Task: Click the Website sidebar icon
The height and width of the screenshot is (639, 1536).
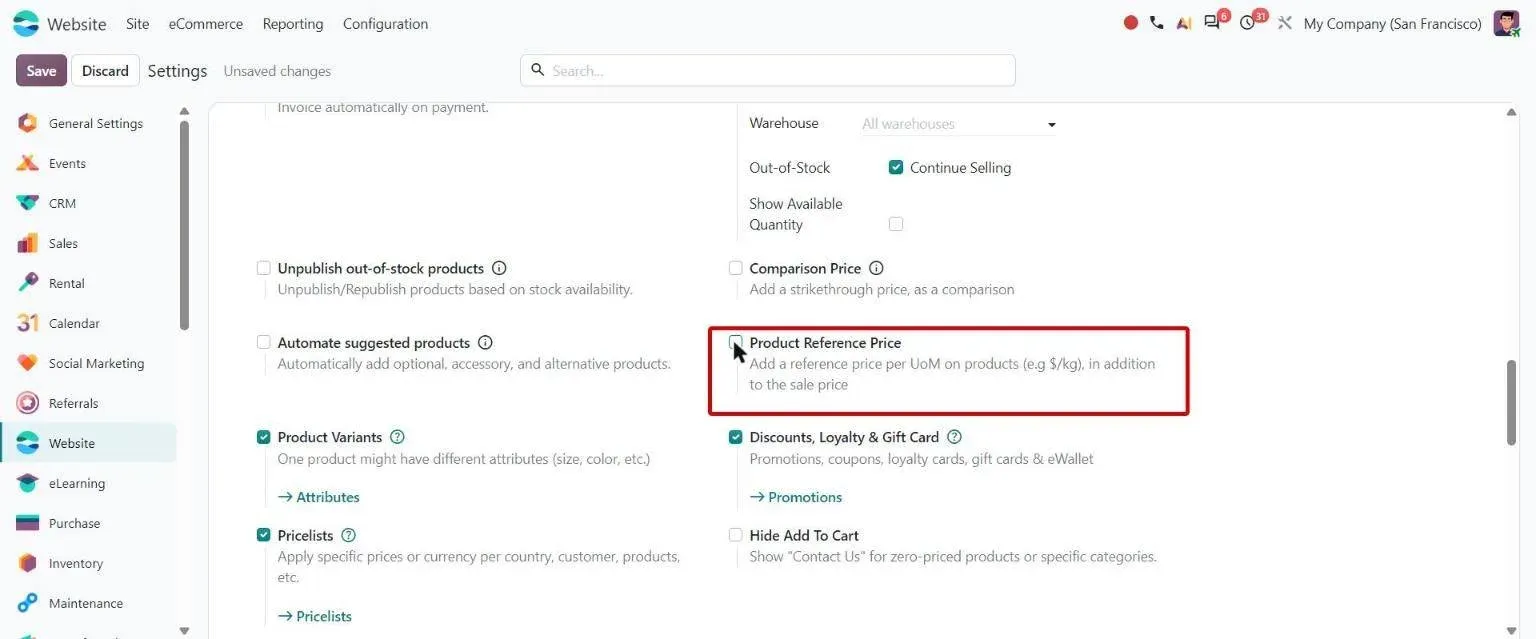Action: (x=28, y=443)
